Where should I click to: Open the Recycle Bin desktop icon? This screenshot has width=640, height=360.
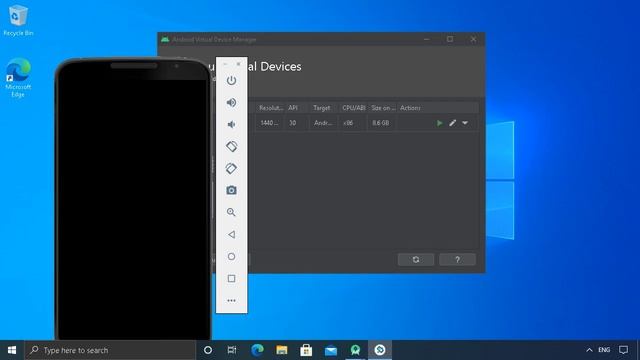coord(18,20)
